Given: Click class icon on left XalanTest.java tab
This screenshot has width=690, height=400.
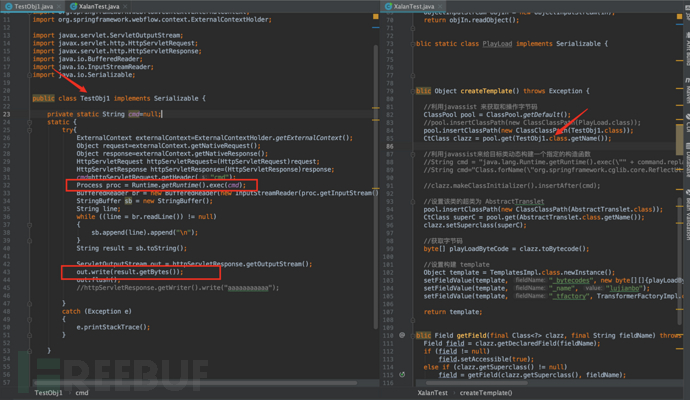Looking at the screenshot, I should tap(74, 6).
